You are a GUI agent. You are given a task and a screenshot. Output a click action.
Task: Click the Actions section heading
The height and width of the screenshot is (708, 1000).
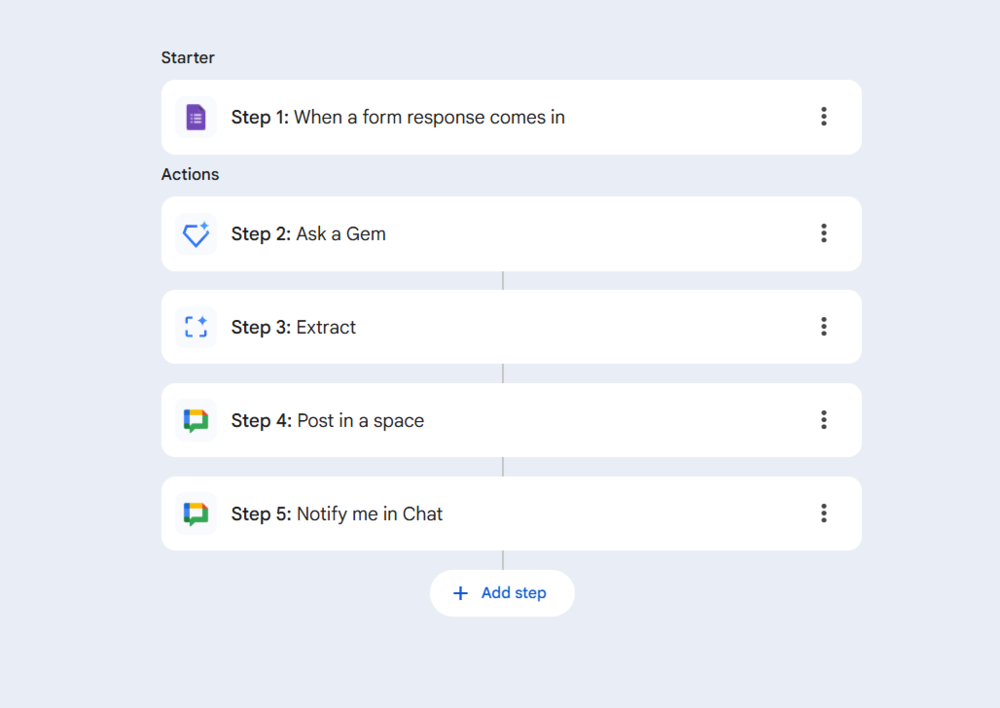pyautogui.click(x=190, y=174)
